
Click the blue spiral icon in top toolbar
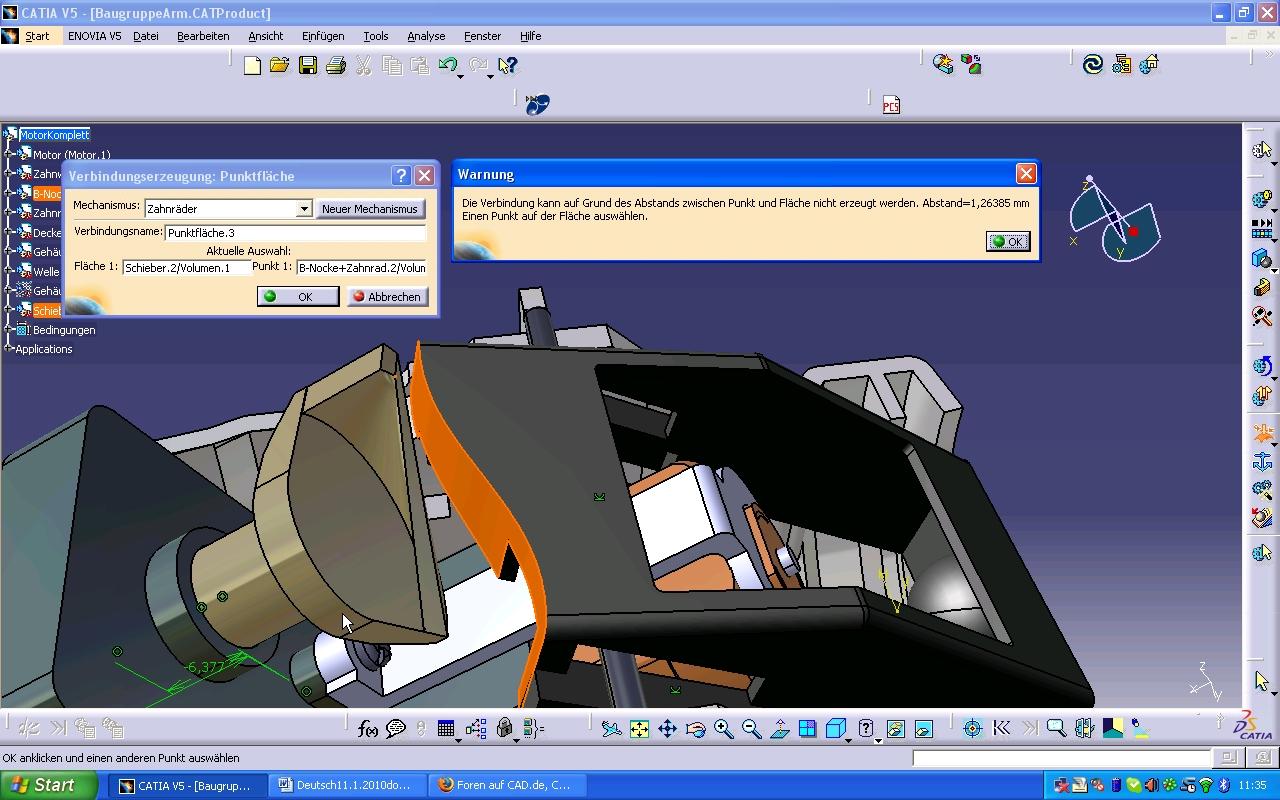(1093, 65)
